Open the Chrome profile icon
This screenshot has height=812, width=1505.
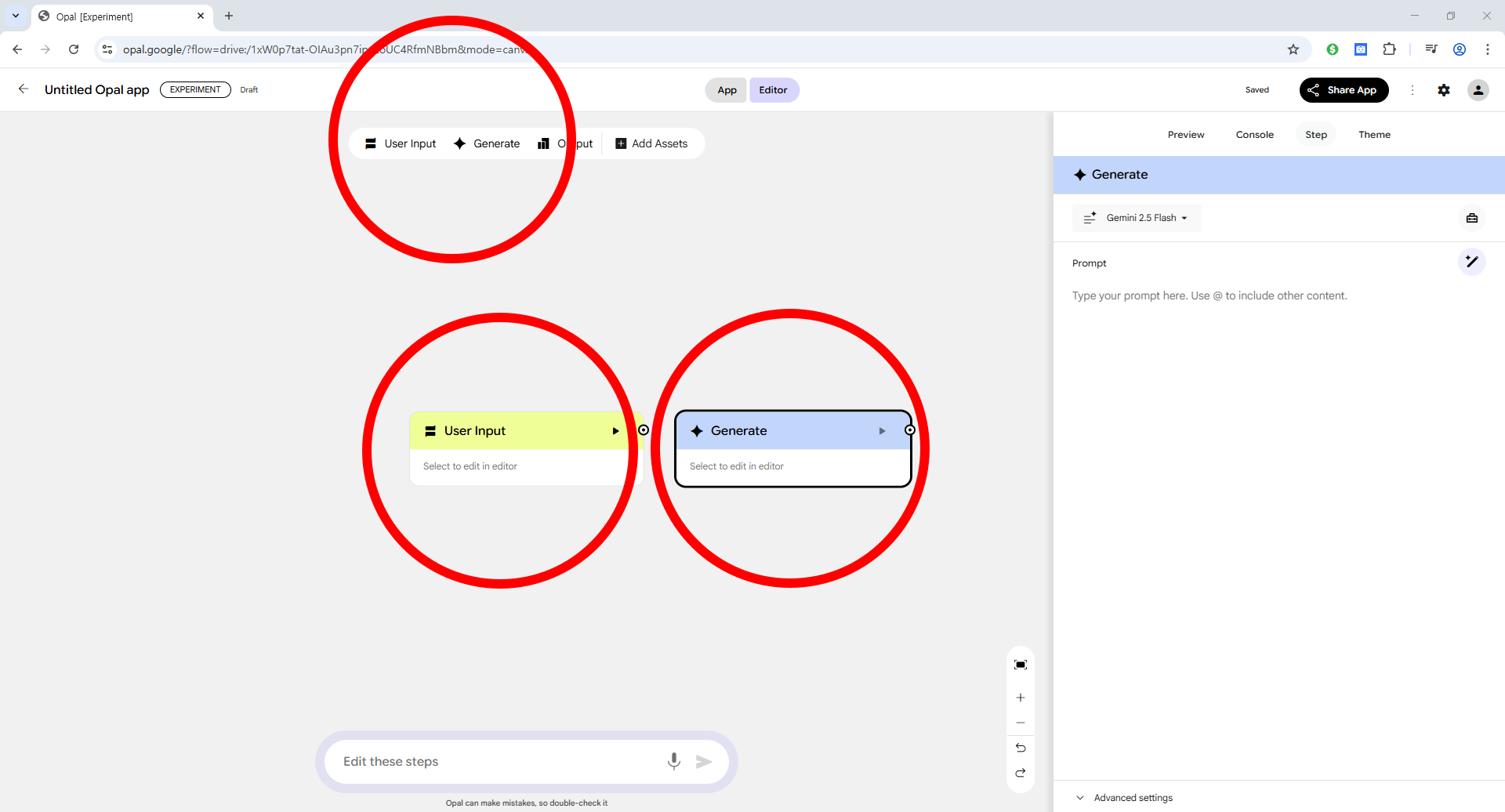1460,49
